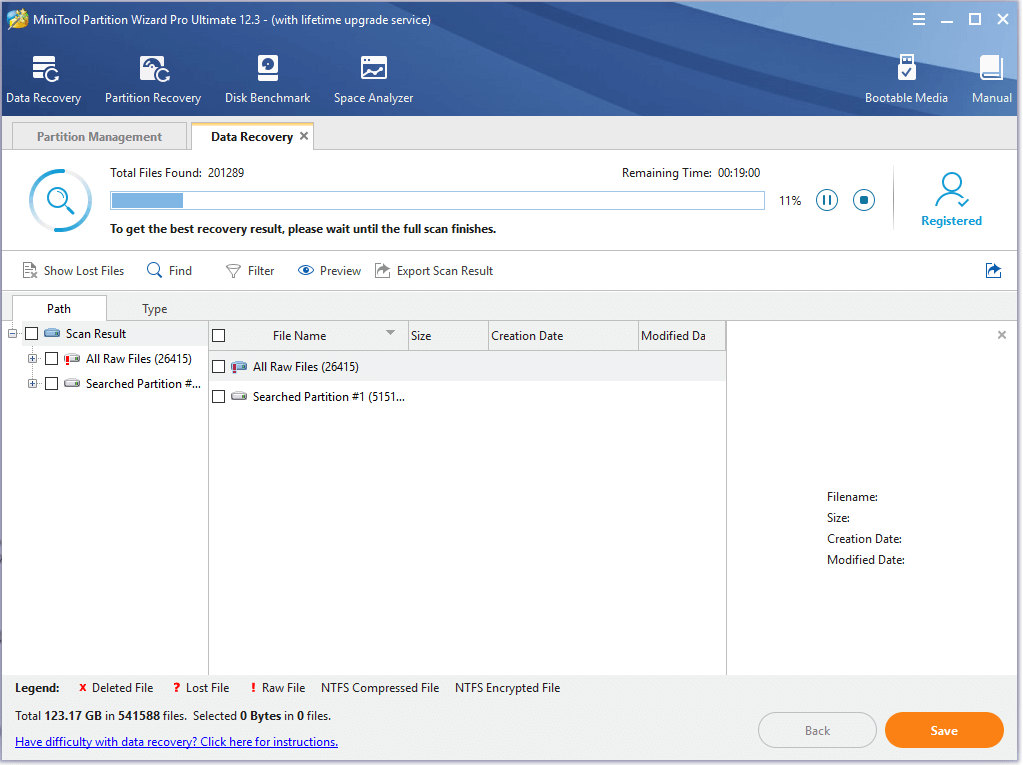Switch to the Partition Management tab

click(x=99, y=137)
